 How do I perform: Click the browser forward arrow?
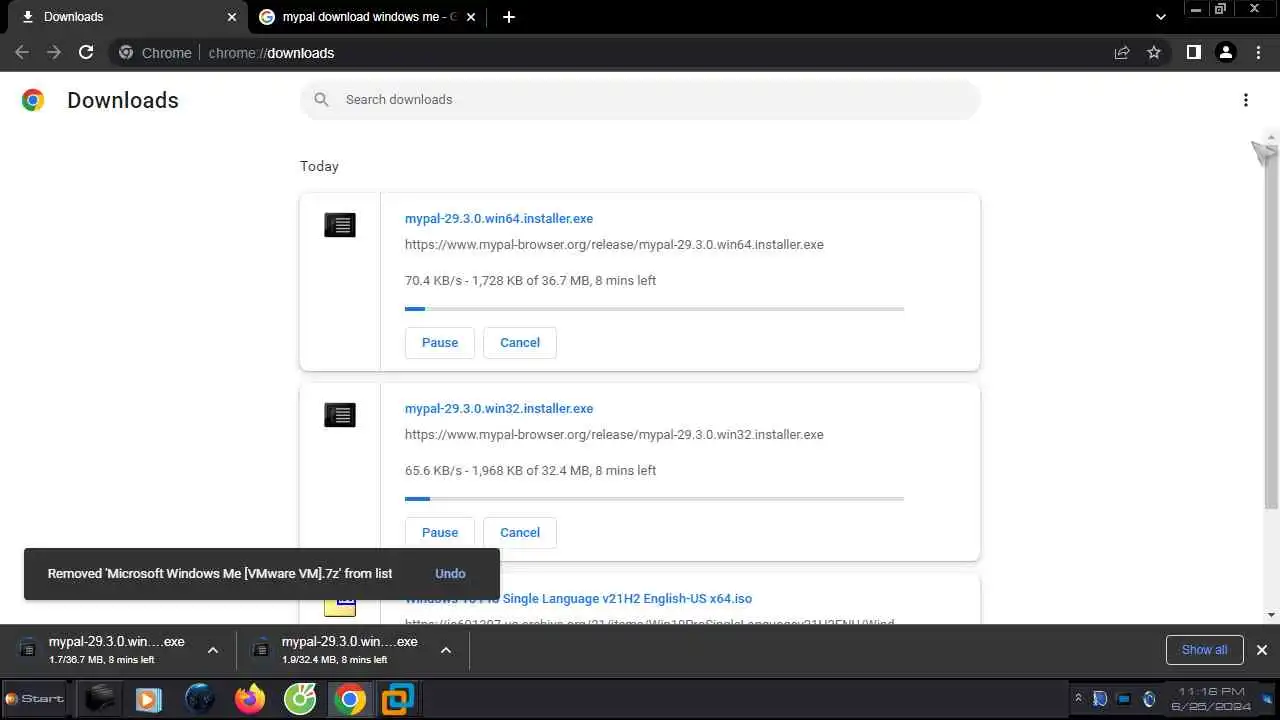tap(54, 53)
